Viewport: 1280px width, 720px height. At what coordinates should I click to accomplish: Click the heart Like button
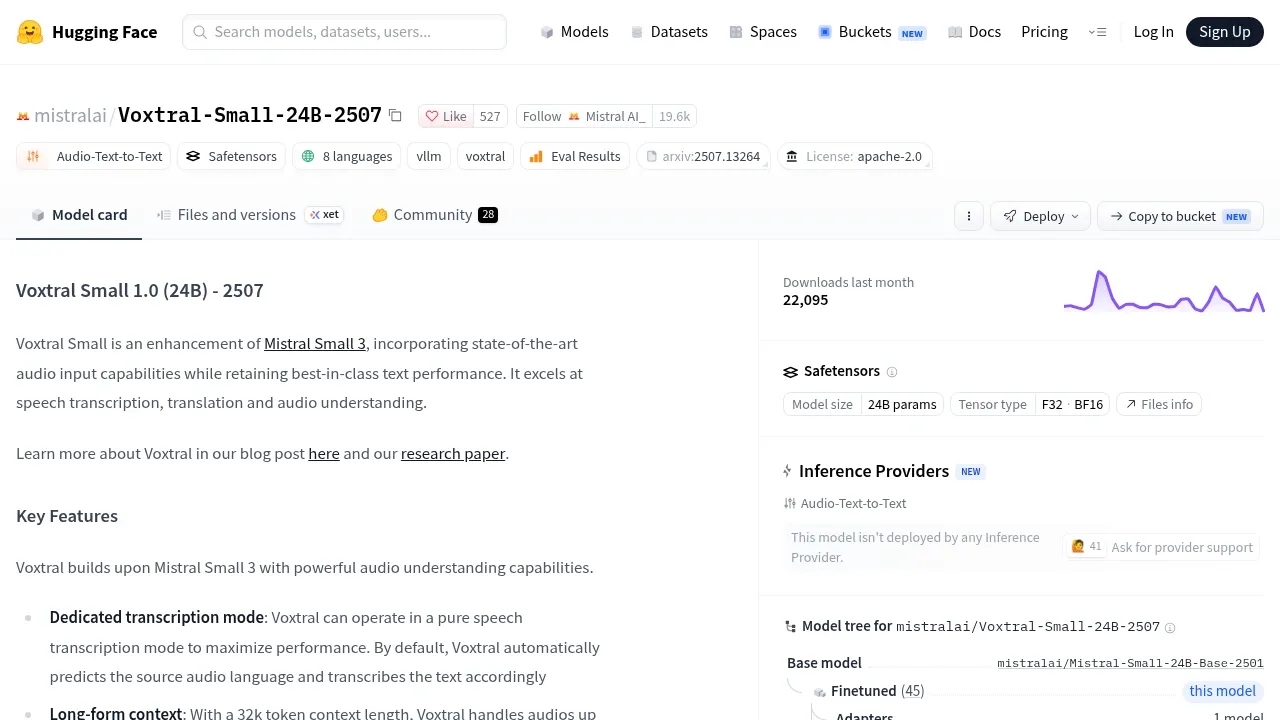point(446,116)
